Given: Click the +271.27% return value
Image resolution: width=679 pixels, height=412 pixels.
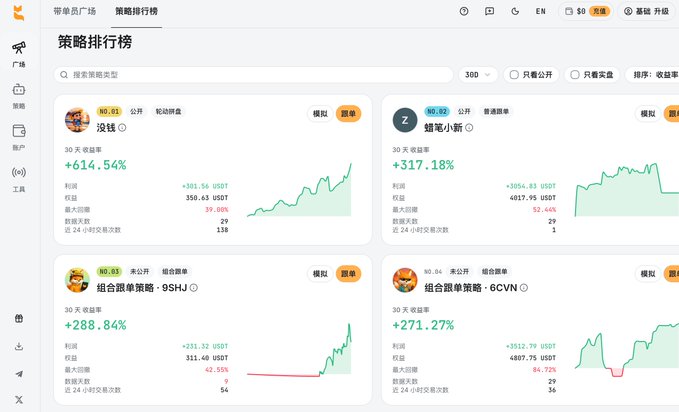Looking at the screenshot, I should pyautogui.click(x=423, y=325).
